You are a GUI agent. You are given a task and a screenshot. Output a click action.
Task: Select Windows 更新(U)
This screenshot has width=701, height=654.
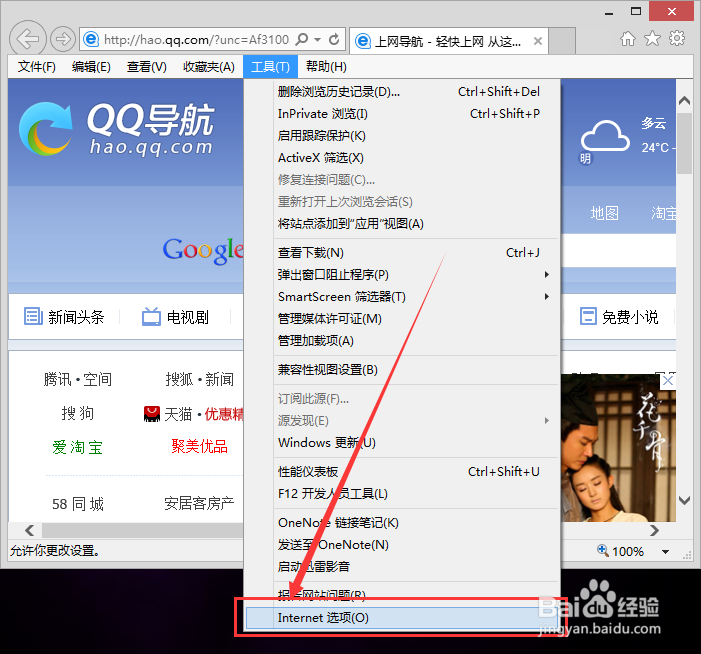[x=402, y=443]
